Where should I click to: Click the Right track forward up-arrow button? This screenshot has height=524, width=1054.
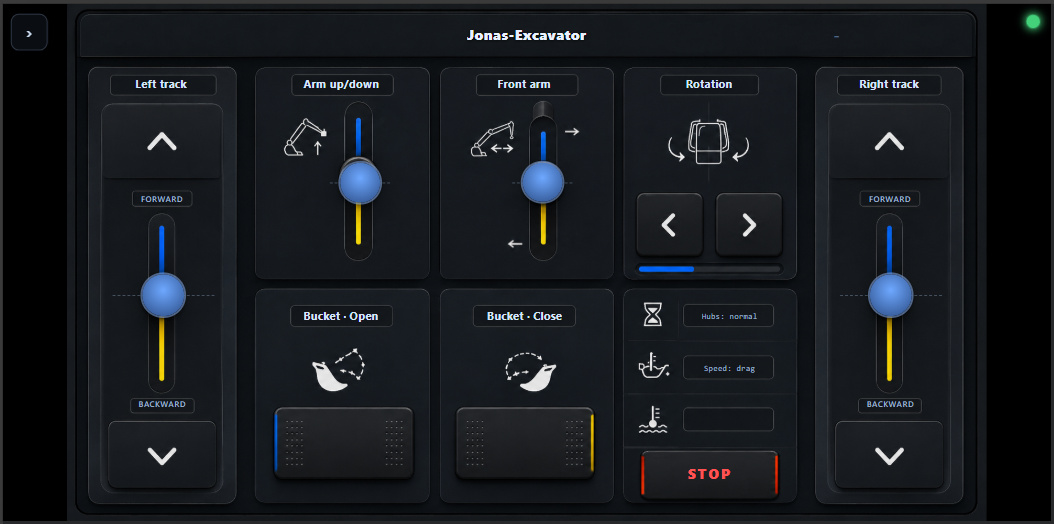pyautogui.click(x=889, y=141)
